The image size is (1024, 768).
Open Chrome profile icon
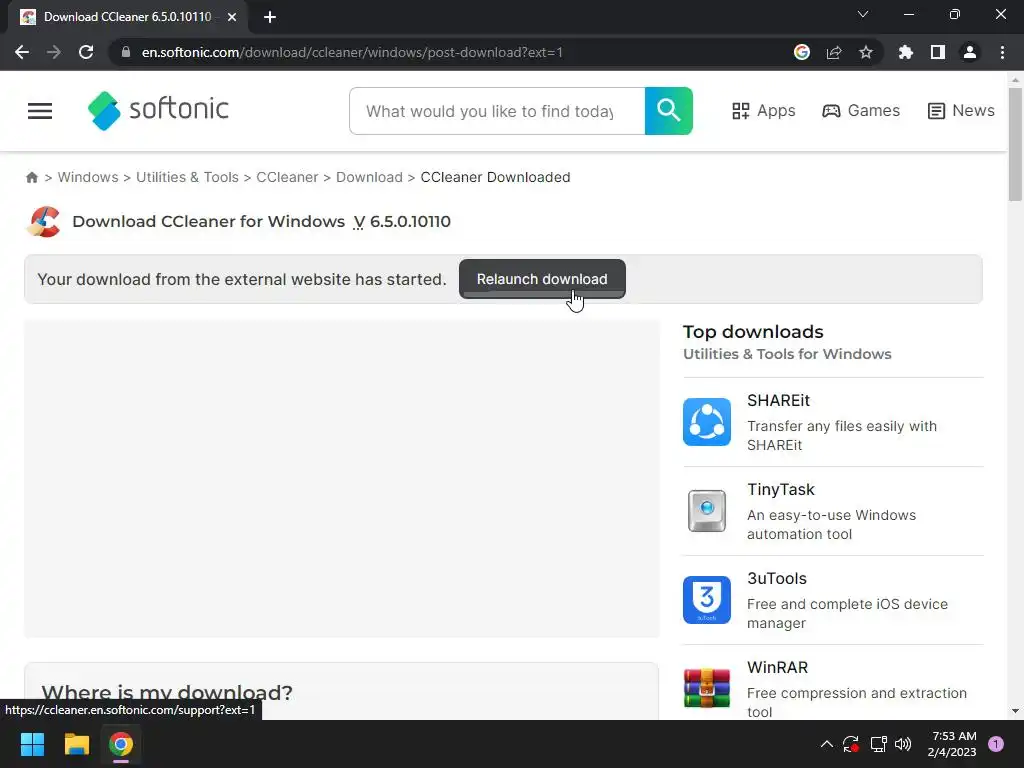pyautogui.click(x=970, y=52)
